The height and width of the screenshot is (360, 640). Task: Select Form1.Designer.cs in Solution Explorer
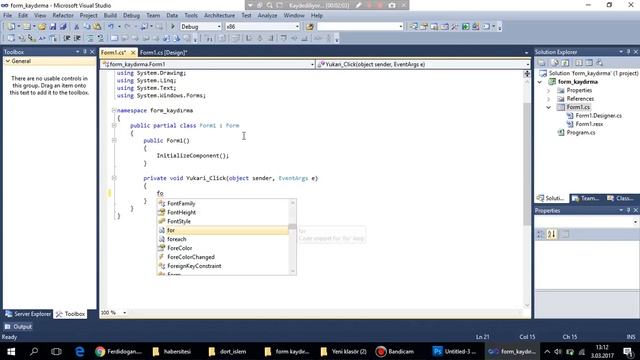coord(598,116)
